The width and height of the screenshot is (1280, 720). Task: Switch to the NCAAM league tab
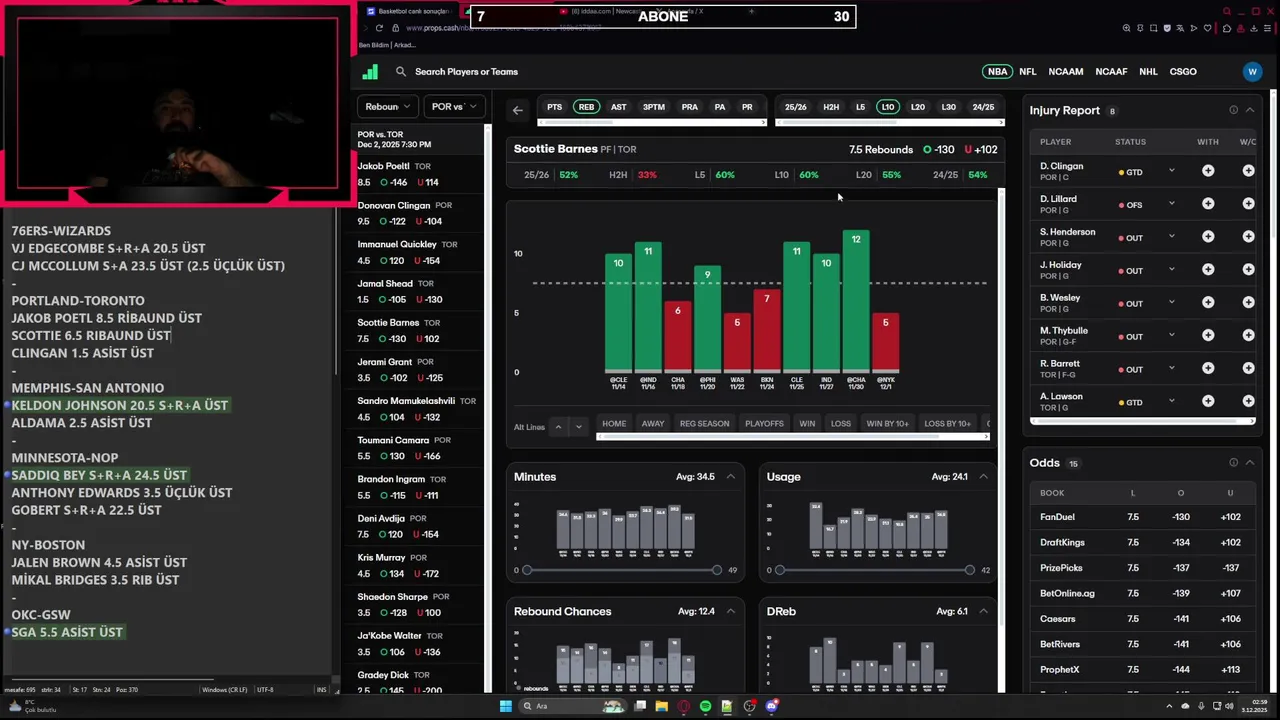[x=1066, y=72]
